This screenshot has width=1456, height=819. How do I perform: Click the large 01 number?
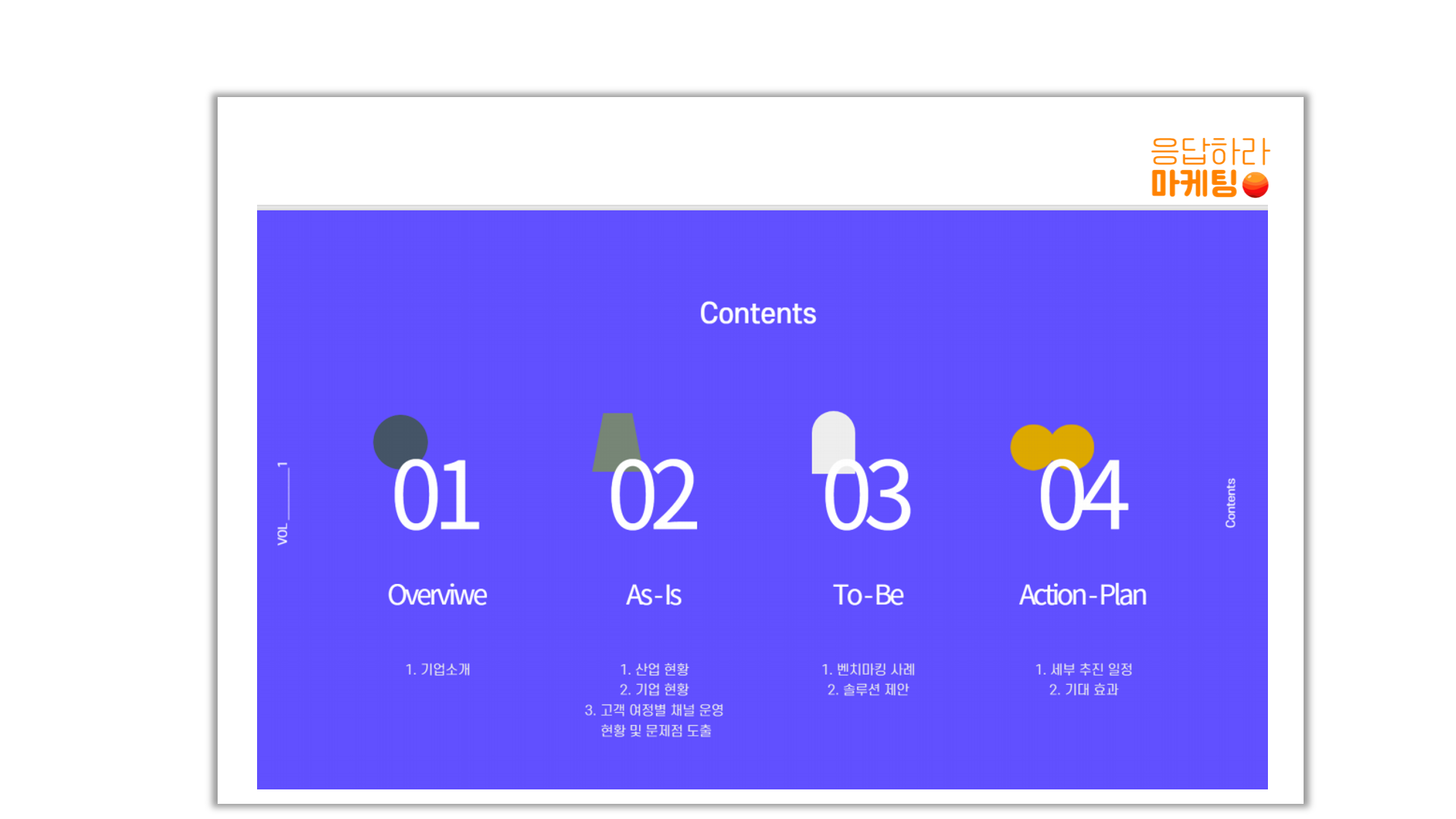pos(436,495)
